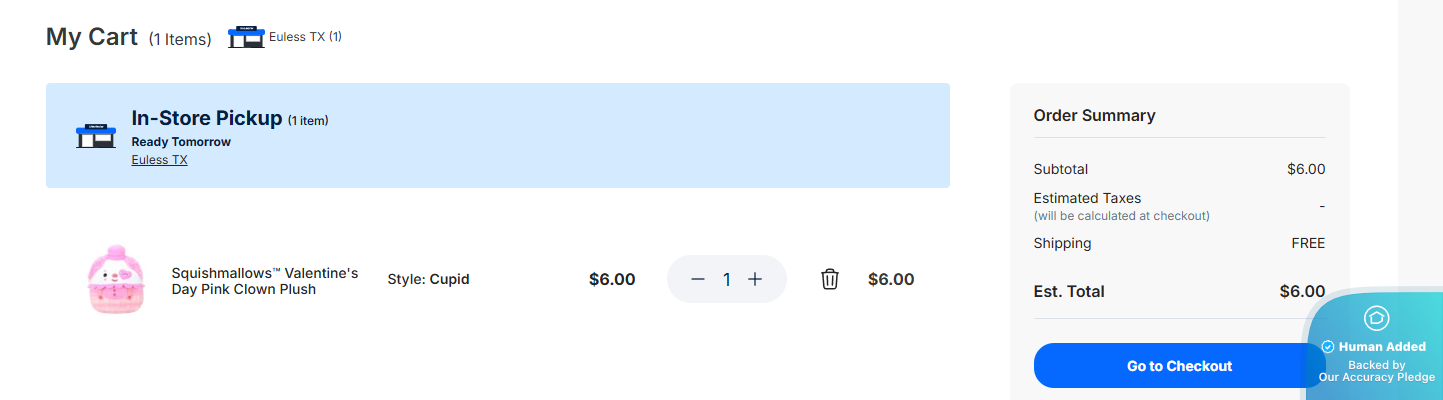Click the store icon in In-Store Pickup banner
The height and width of the screenshot is (400, 1443).
tap(96, 136)
